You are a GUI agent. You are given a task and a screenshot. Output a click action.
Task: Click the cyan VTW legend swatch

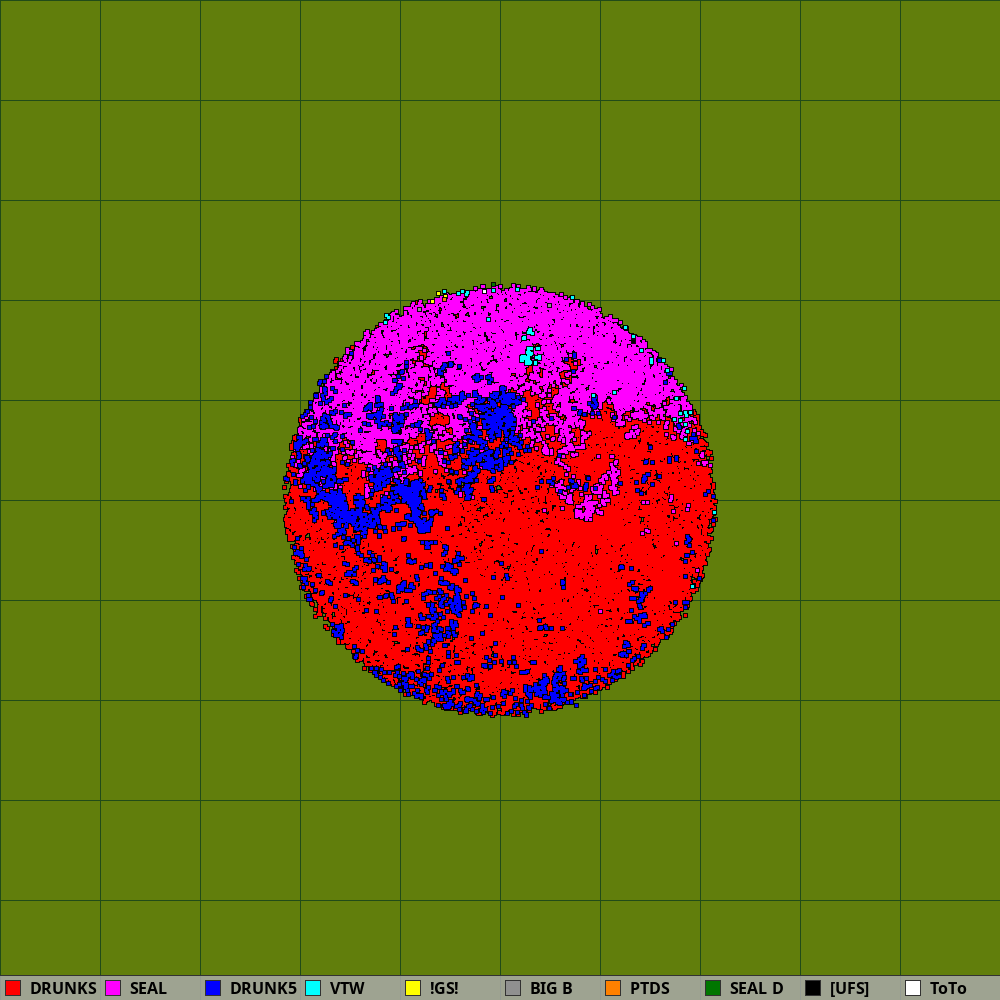coord(313,988)
